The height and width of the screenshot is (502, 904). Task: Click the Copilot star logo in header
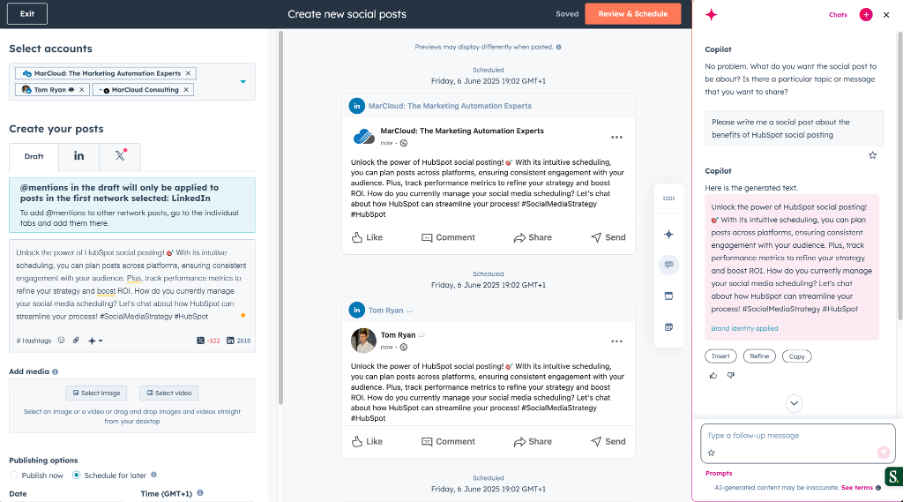[x=711, y=15]
